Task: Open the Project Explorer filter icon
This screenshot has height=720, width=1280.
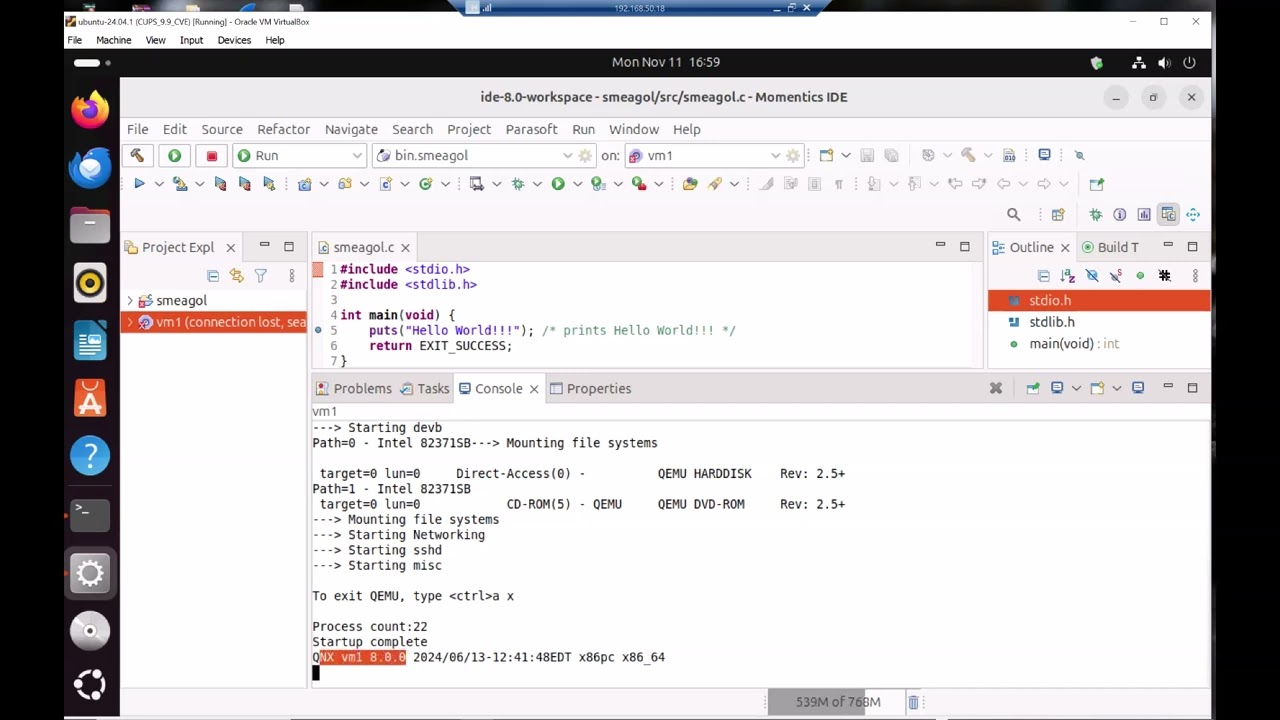Action: [261, 275]
